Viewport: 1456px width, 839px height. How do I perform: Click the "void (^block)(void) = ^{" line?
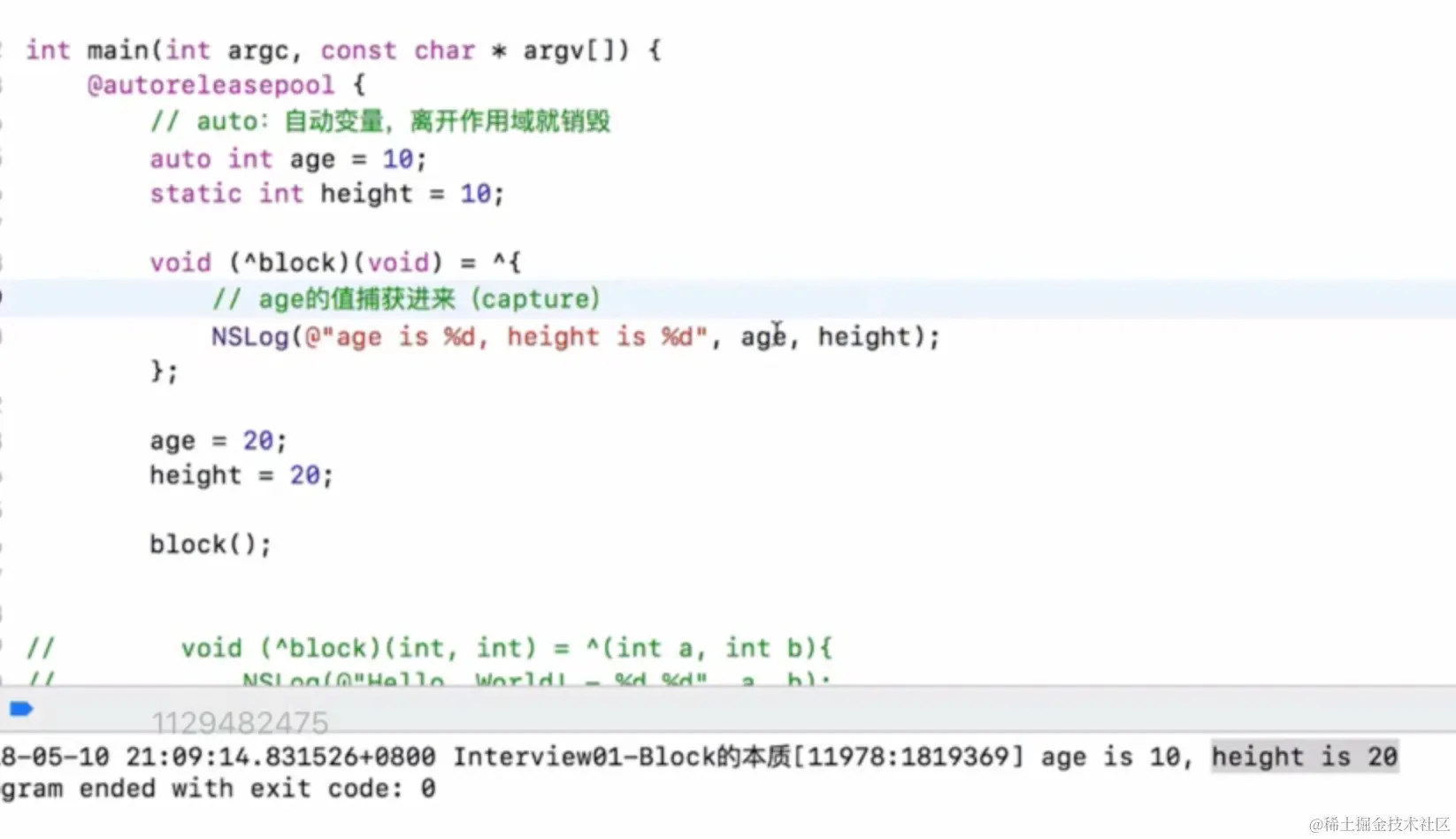point(336,263)
